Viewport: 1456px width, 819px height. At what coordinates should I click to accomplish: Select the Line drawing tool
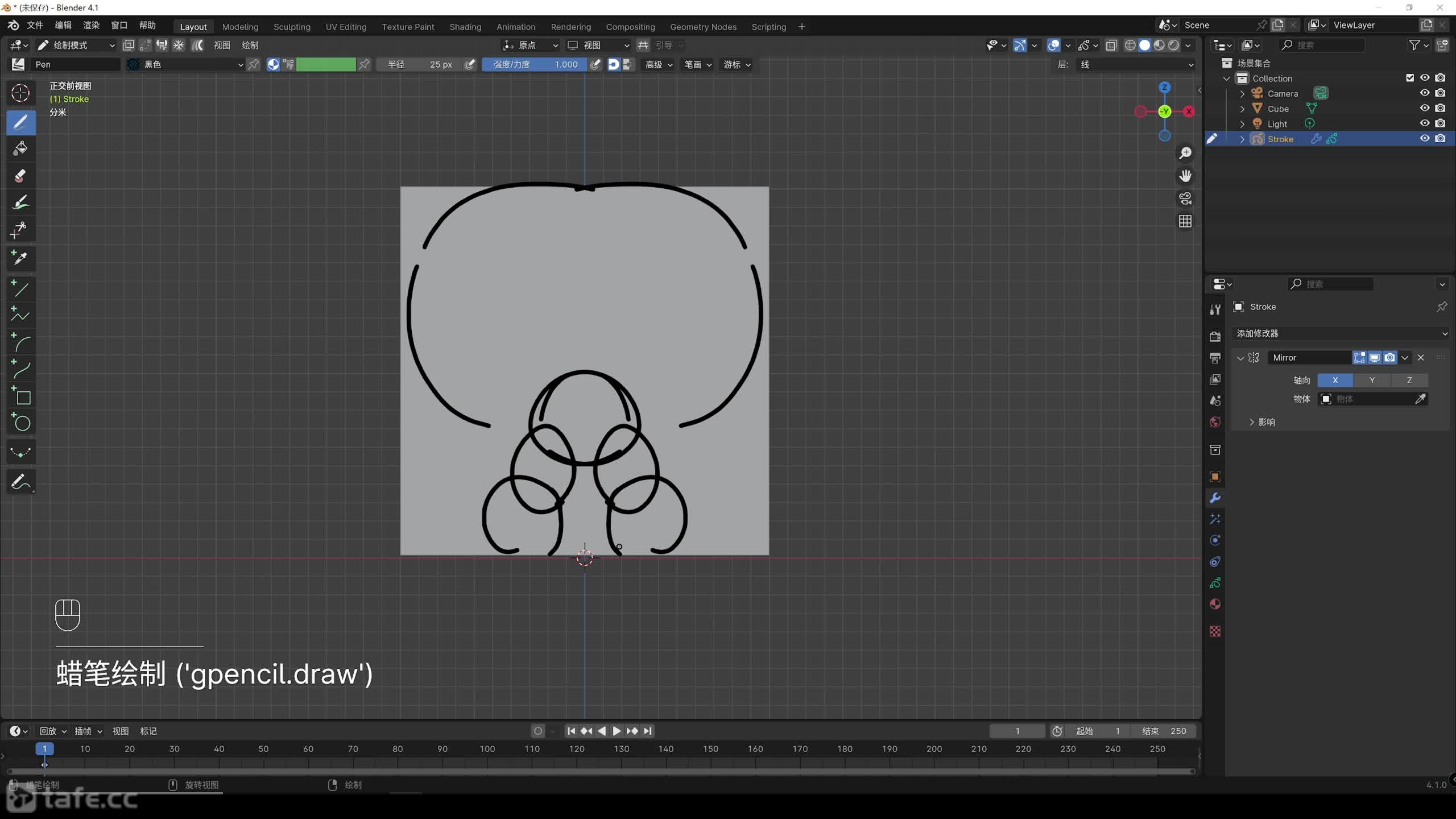pyautogui.click(x=21, y=289)
